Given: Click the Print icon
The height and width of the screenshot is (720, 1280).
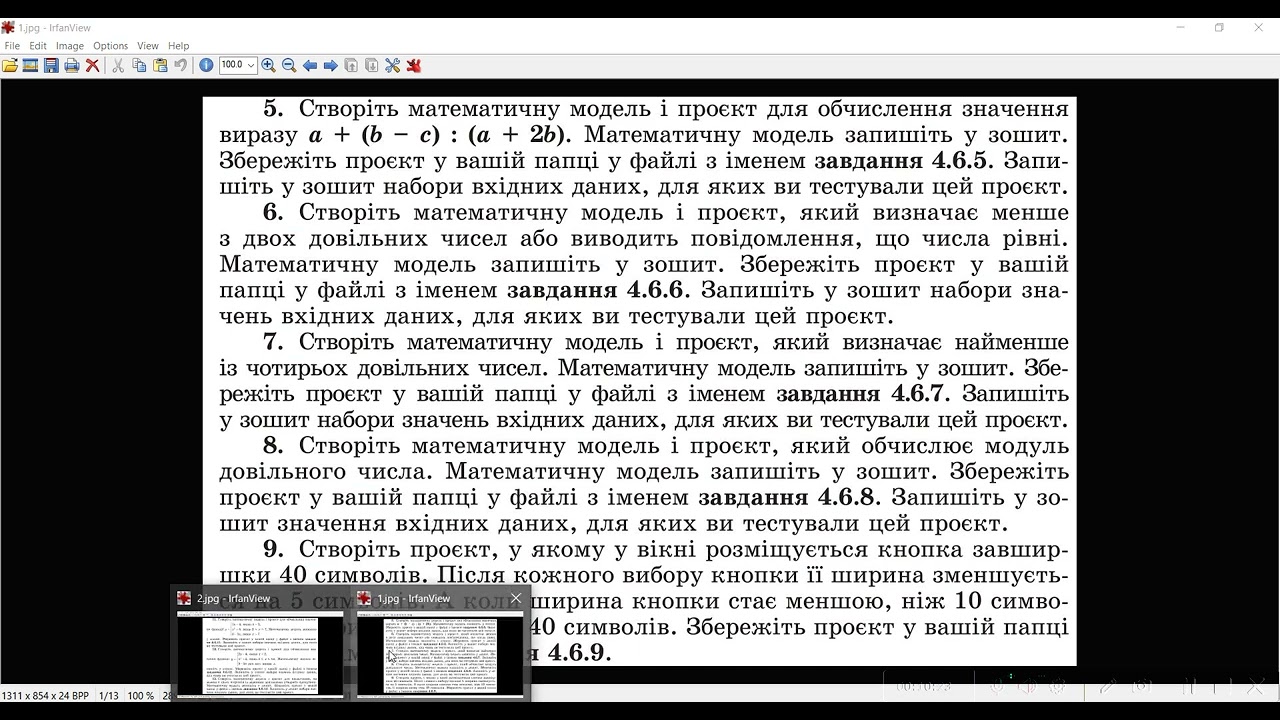Looking at the screenshot, I should coord(71,65).
